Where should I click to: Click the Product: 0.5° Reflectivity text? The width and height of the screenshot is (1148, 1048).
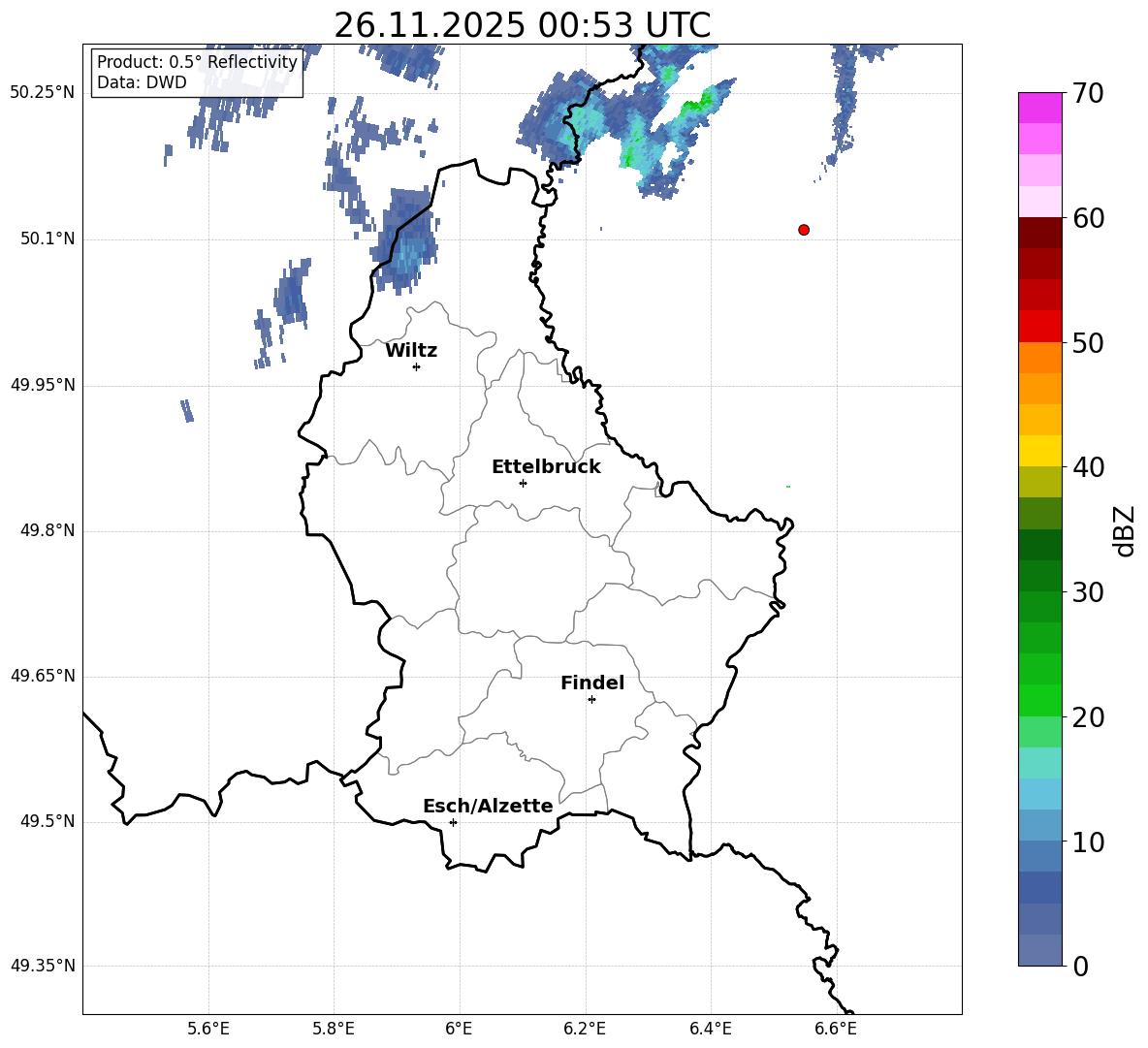point(197,62)
